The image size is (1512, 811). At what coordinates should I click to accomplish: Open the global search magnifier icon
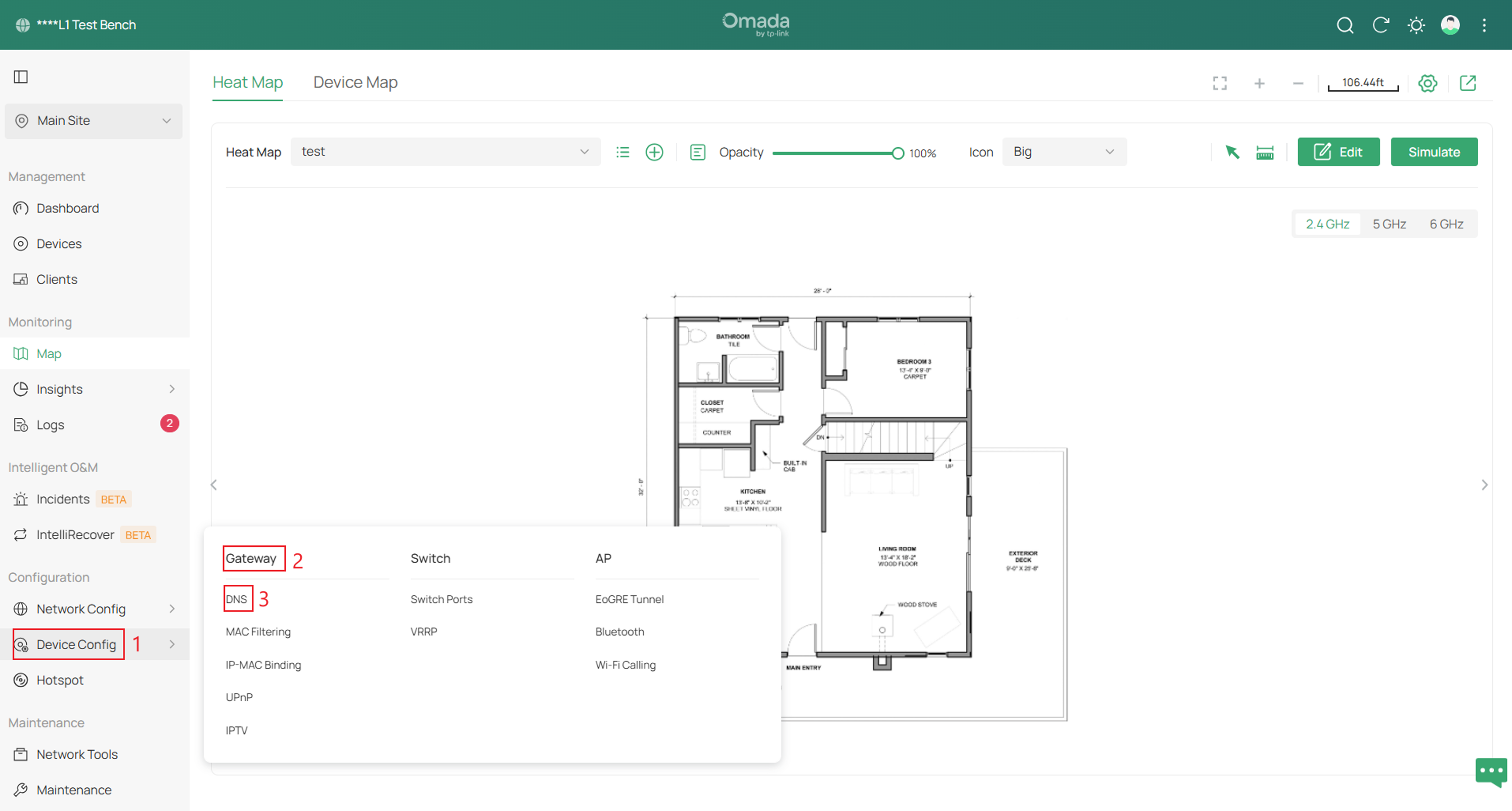pos(1345,25)
